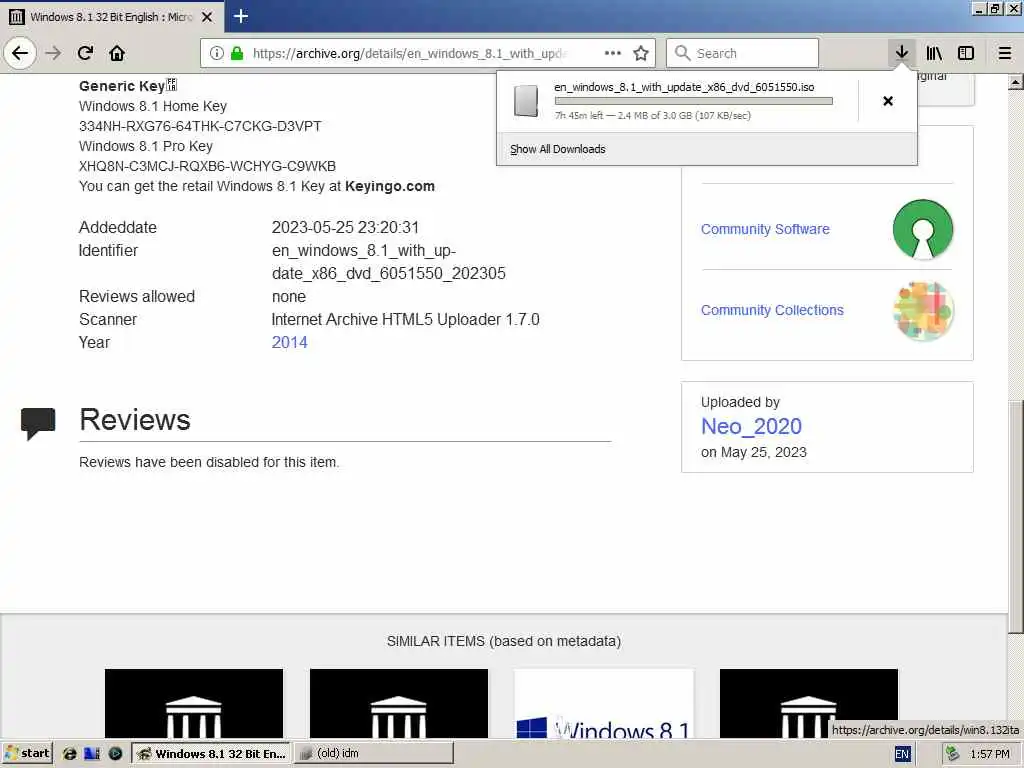Show site information for archive.org
This screenshot has width=1024, height=768.
[217, 53]
